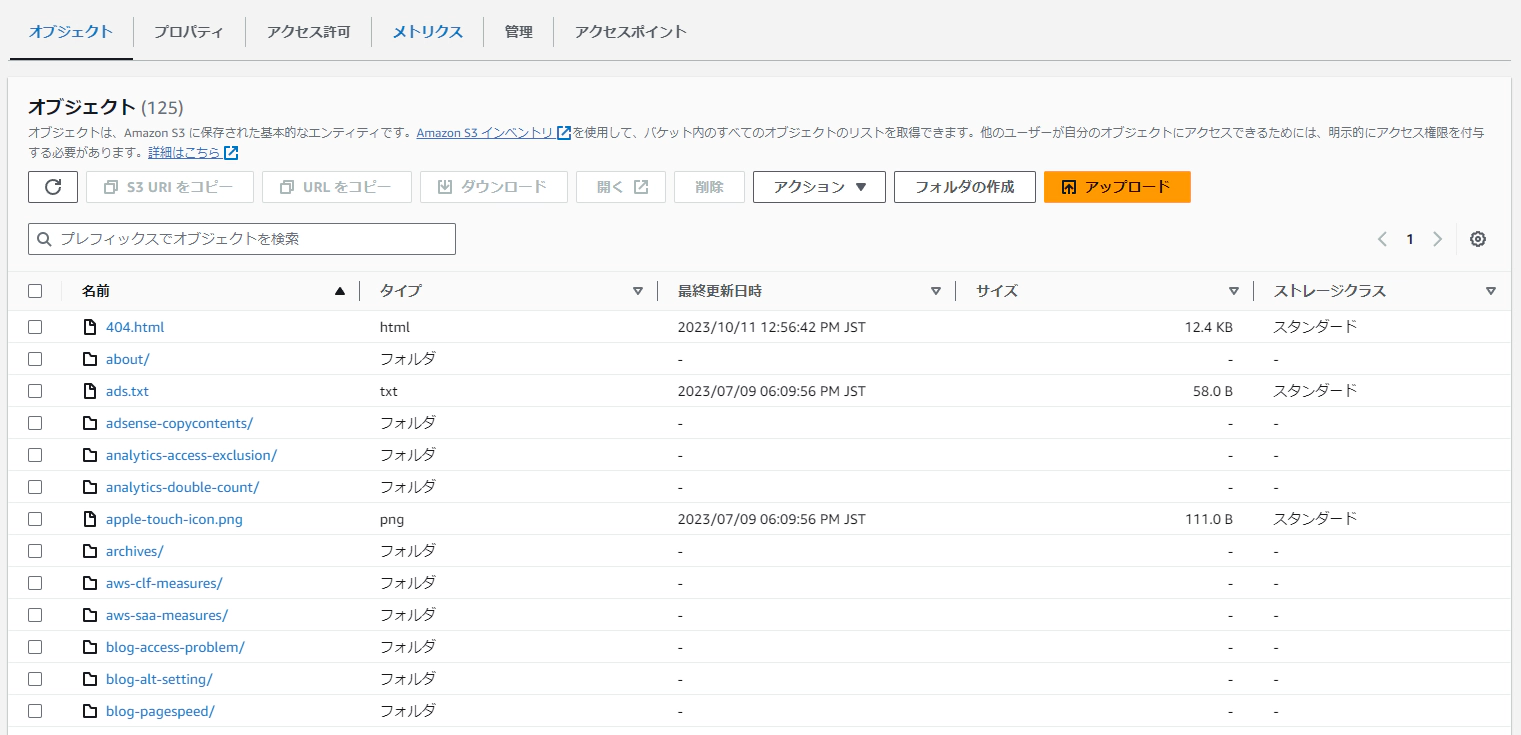Click the prefix object search field
Viewport: 1521px width, 735px height.
(242, 239)
